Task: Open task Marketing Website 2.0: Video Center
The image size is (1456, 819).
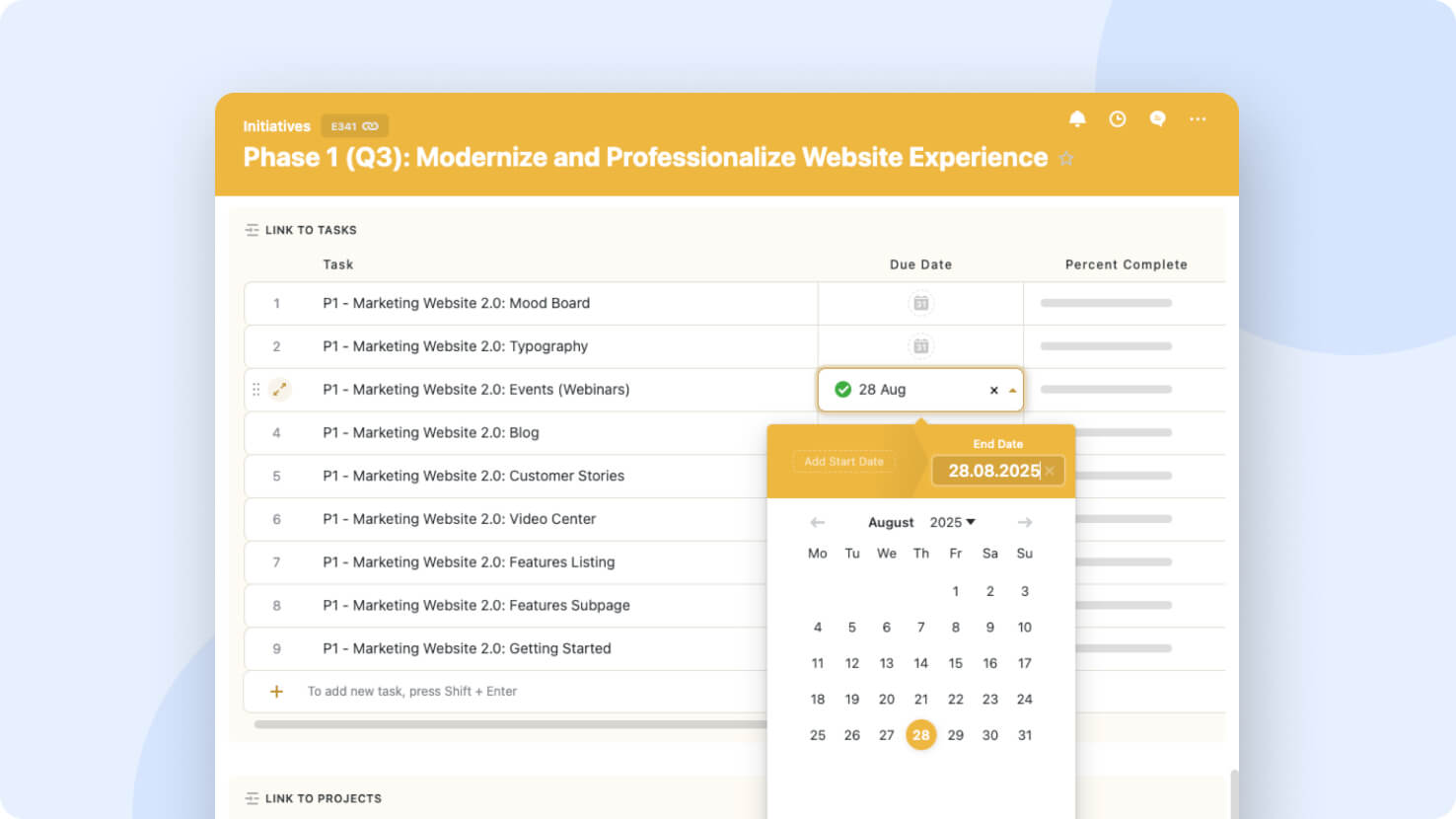Action: [459, 519]
